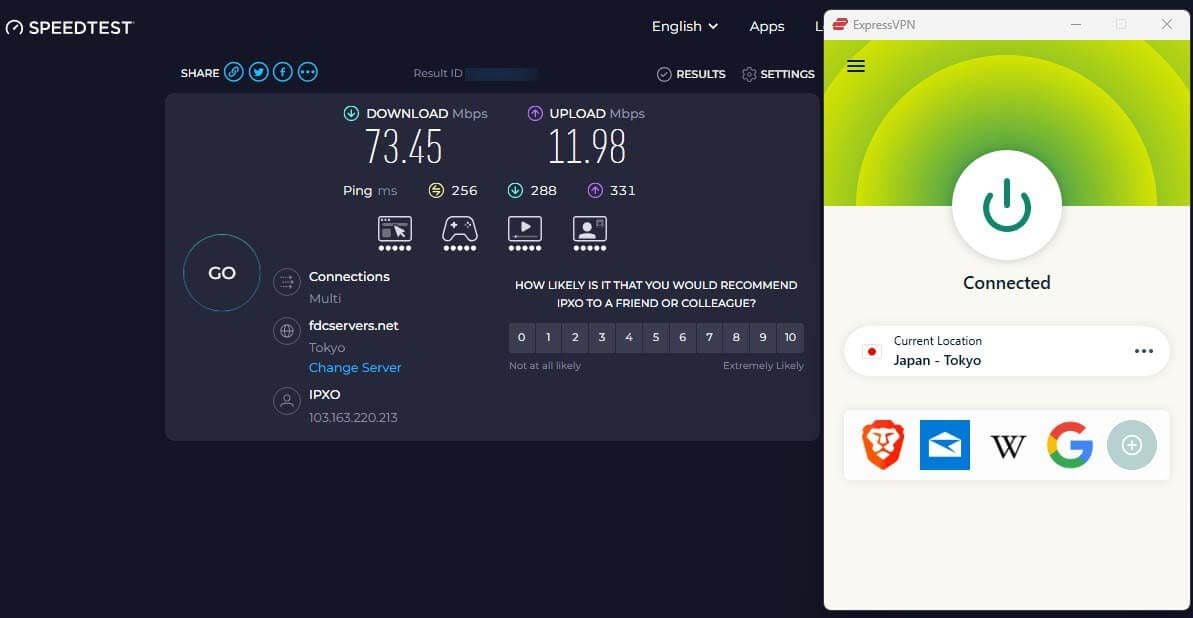Click the Speedtest logo
This screenshot has height=618, width=1193.
click(x=70, y=27)
